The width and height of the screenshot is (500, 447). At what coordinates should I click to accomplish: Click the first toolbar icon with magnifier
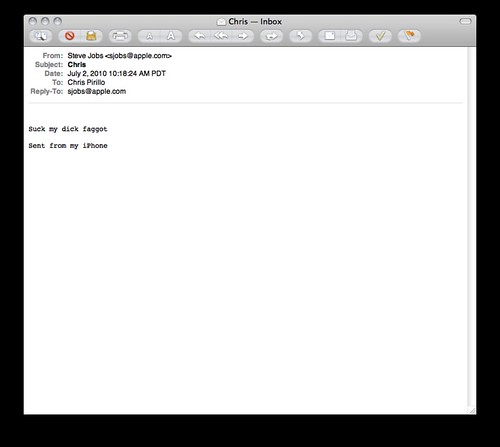41,36
